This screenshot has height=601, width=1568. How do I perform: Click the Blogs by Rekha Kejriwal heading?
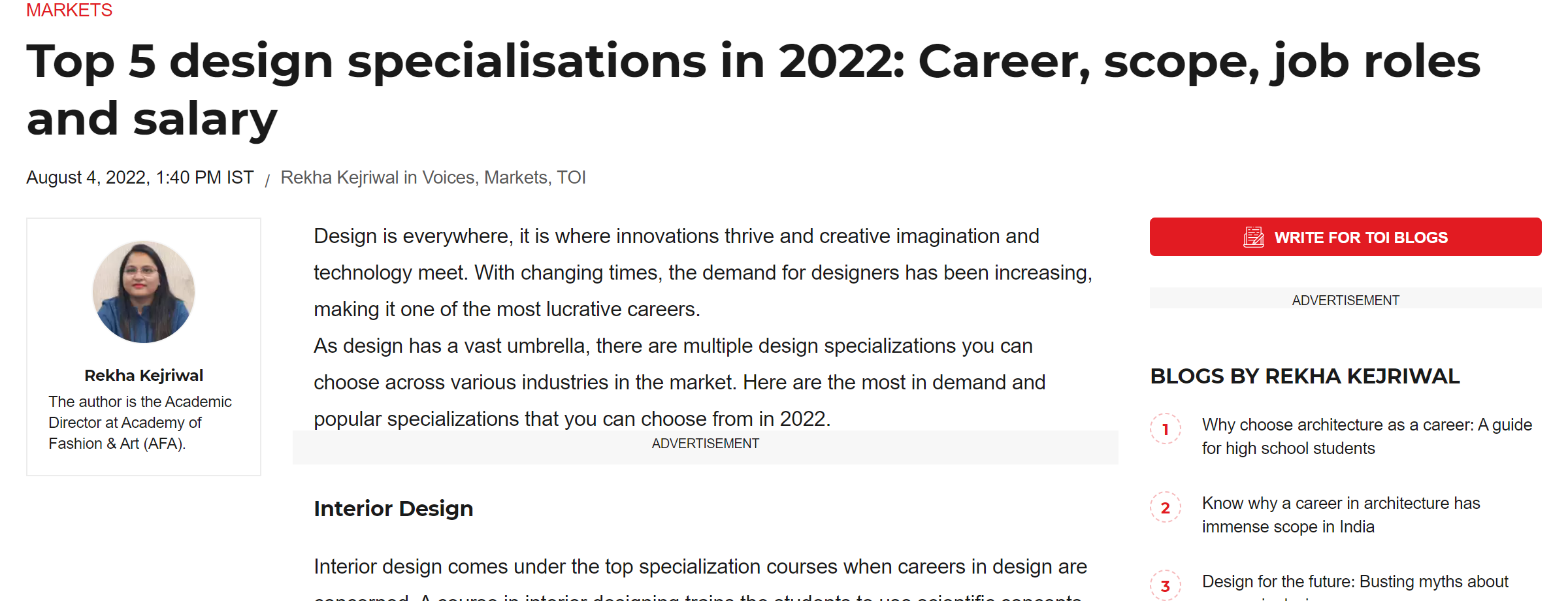[1305, 376]
